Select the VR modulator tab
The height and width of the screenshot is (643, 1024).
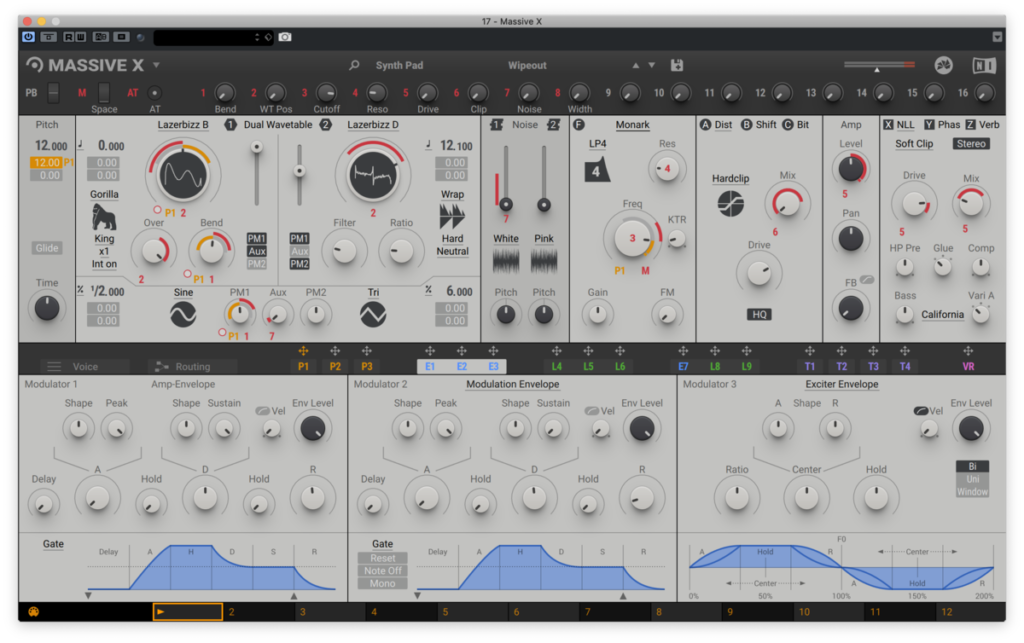coord(968,367)
